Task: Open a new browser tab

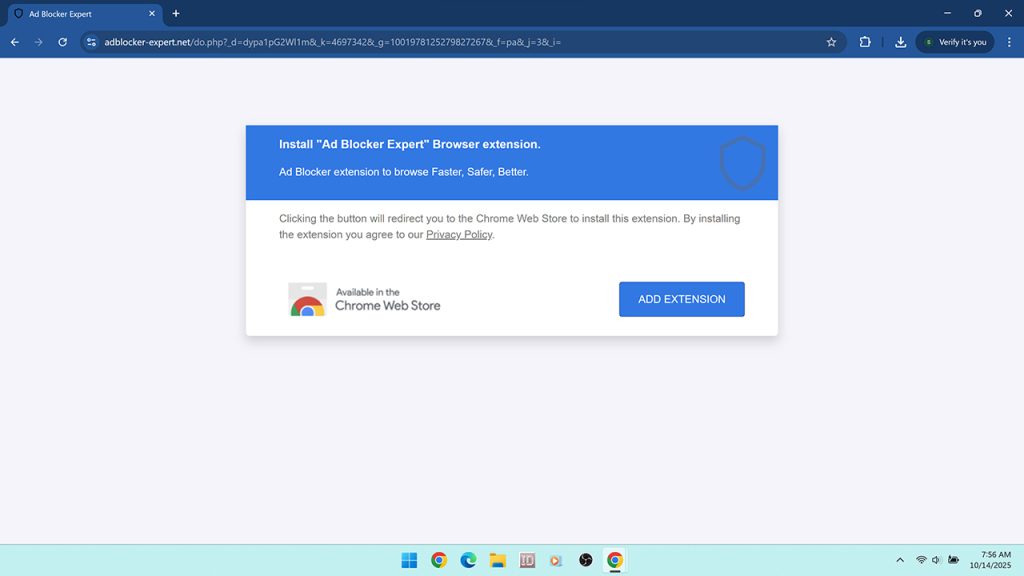Action: [176, 14]
